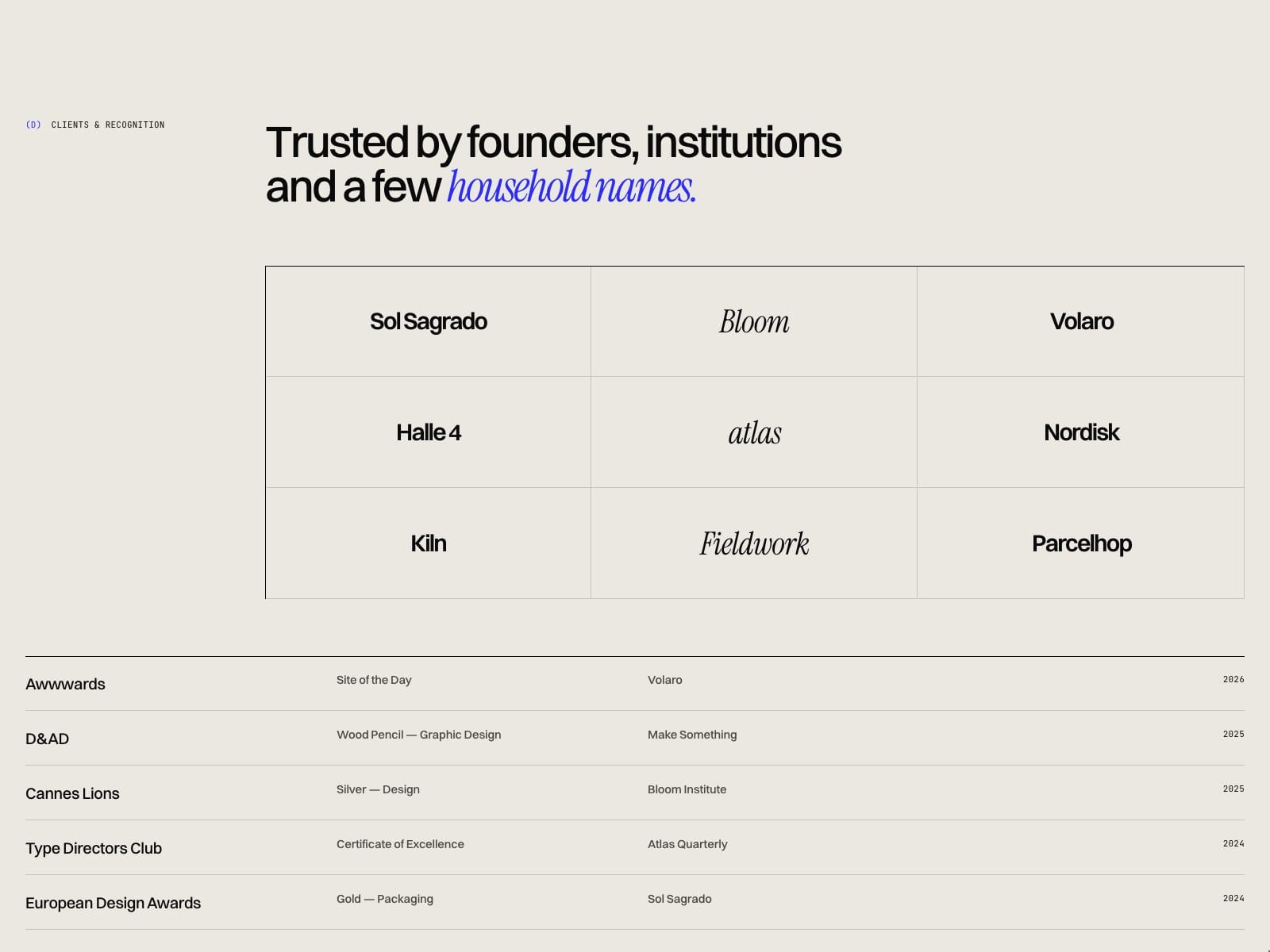Click the blue 'household names.' heading text

pyautogui.click(x=571, y=187)
